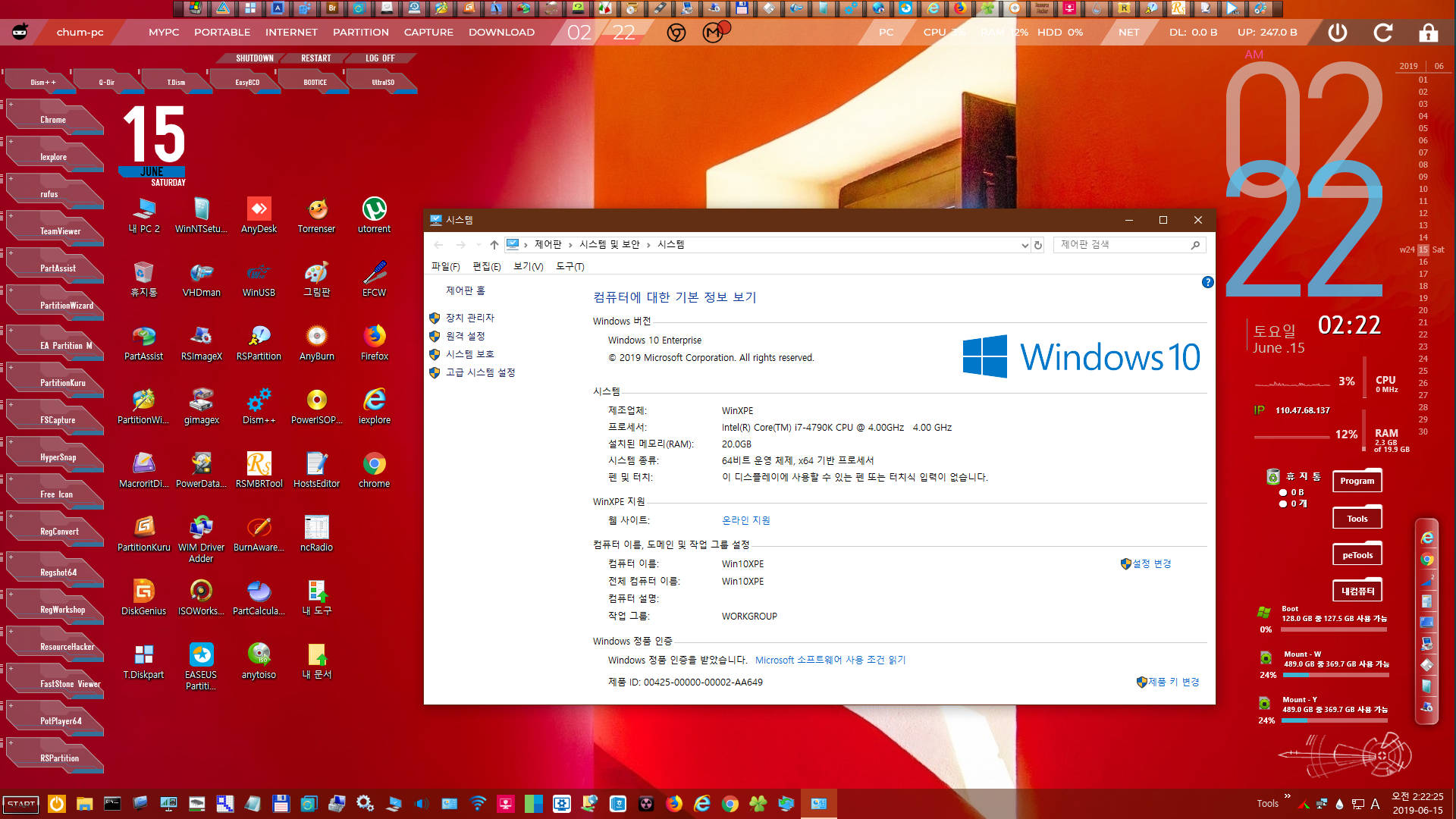Image resolution: width=1456 pixels, height=819 pixels.
Task: Read Microsoft 소프트웨어 사용 조건 읽기
Action: pyautogui.click(x=830, y=660)
